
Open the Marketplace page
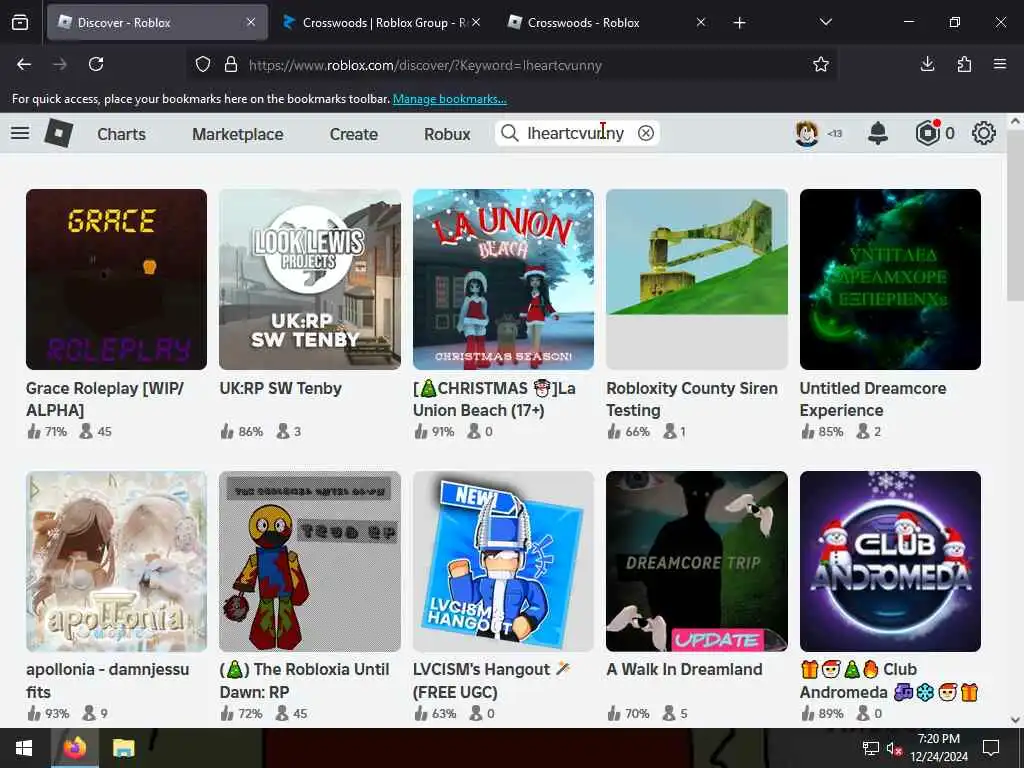(x=238, y=134)
